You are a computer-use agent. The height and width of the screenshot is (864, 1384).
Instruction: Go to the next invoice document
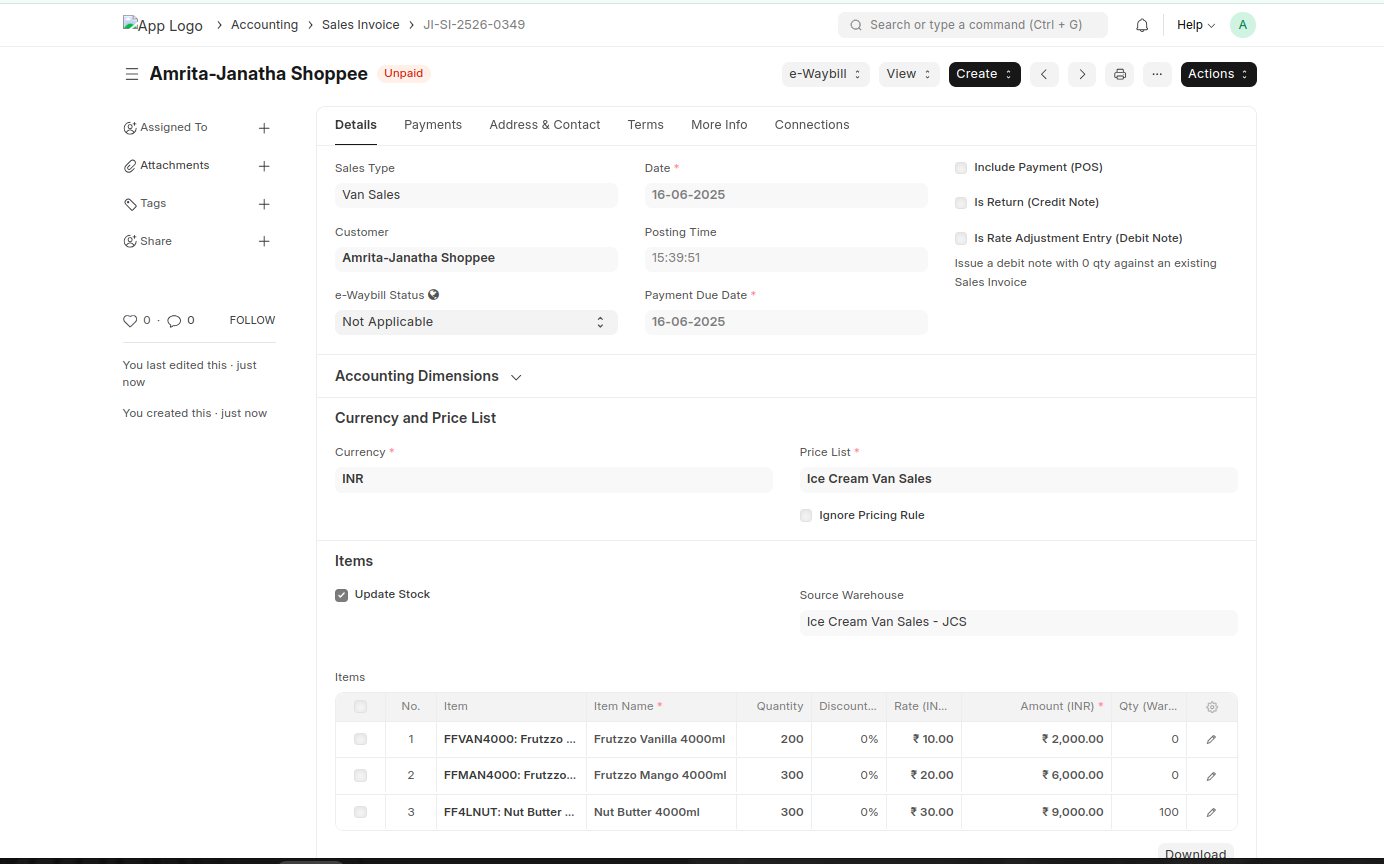1082,74
